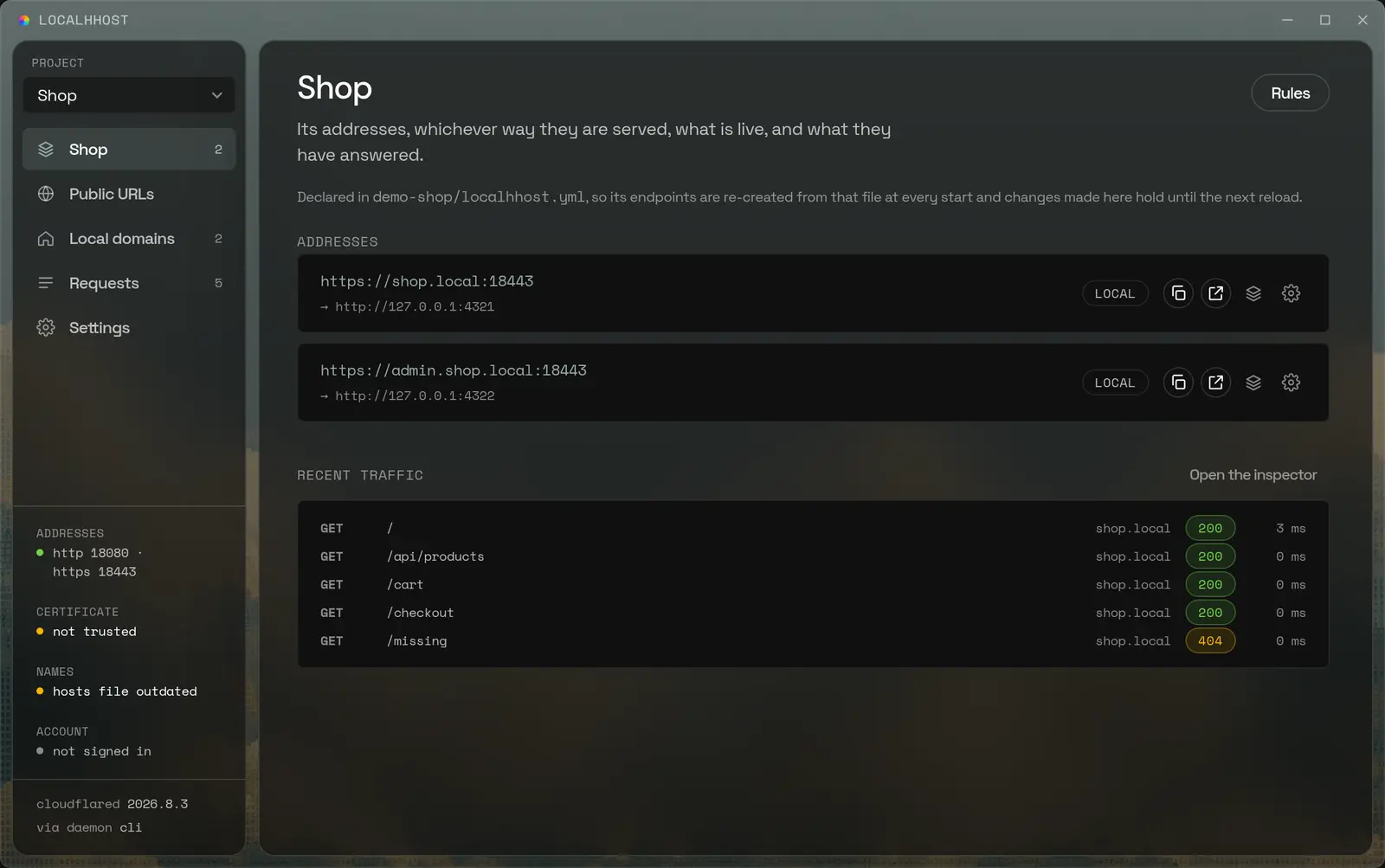Image resolution: width=1385 pixels, height=868 pixels.
Task: Open gear settings for admin.shop.local address
Action: 1291,383
